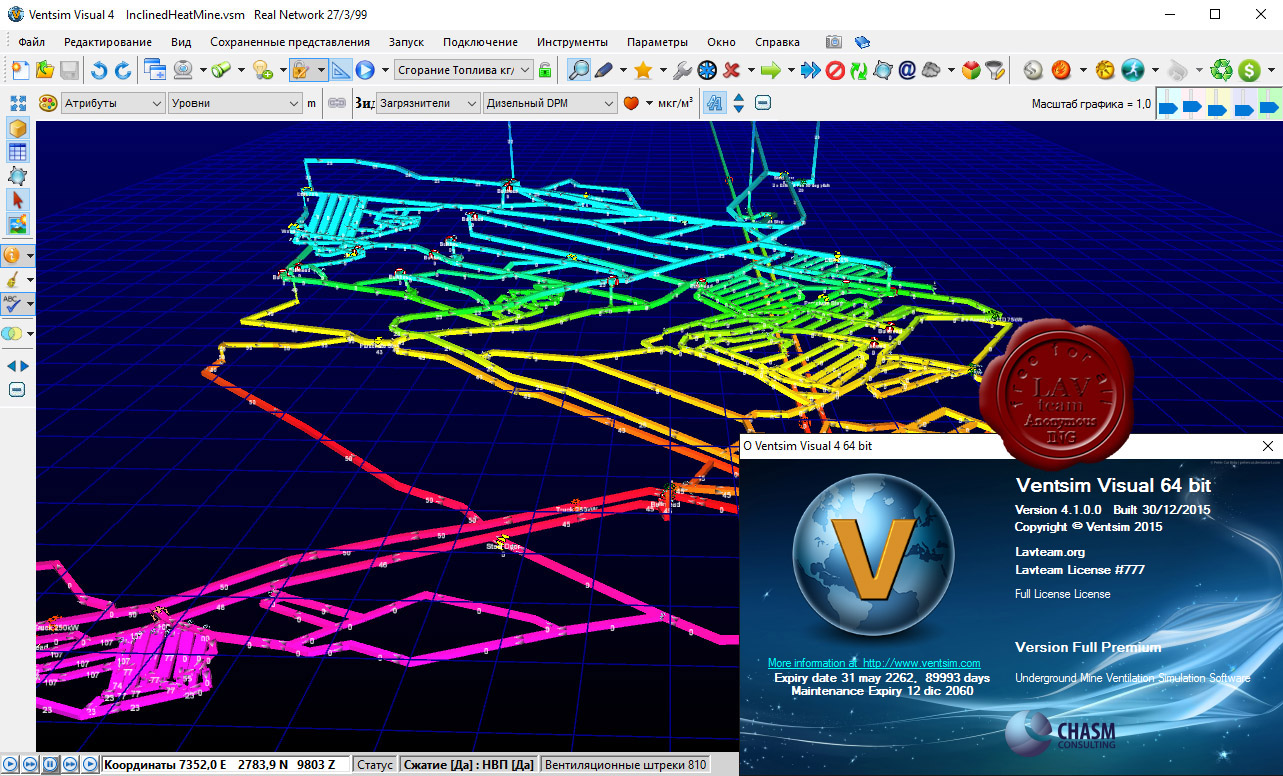Toggle the 3D cube view in sidebar

click(18, 128)
